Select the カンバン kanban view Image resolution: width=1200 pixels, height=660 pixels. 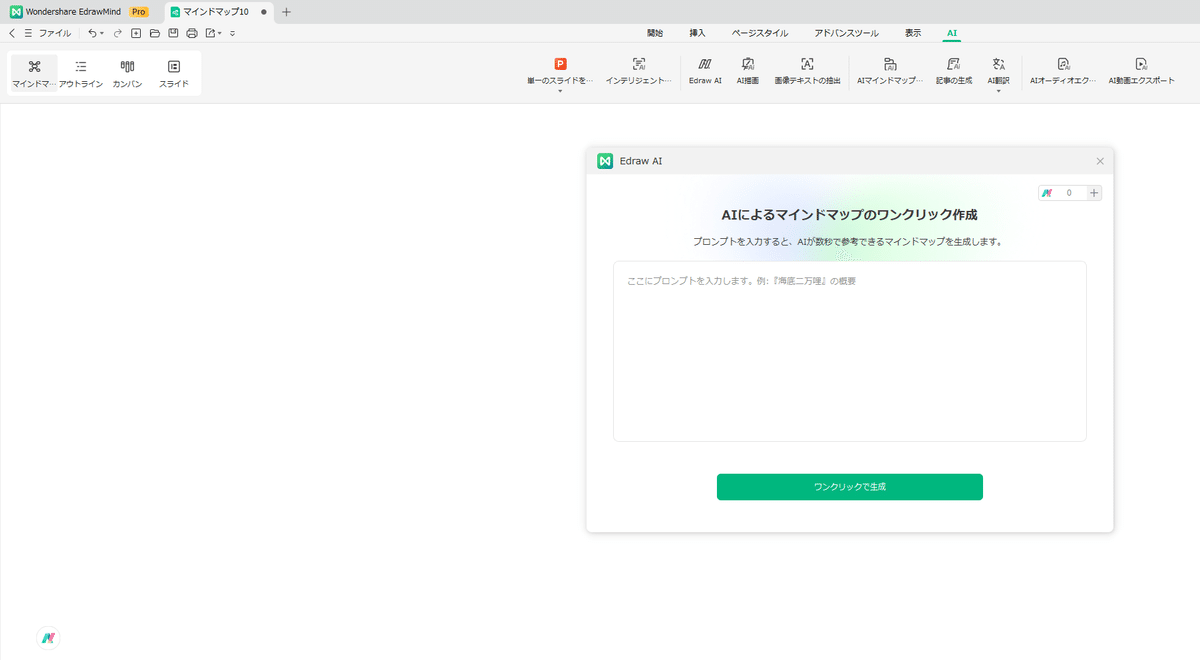coord(127,74)
